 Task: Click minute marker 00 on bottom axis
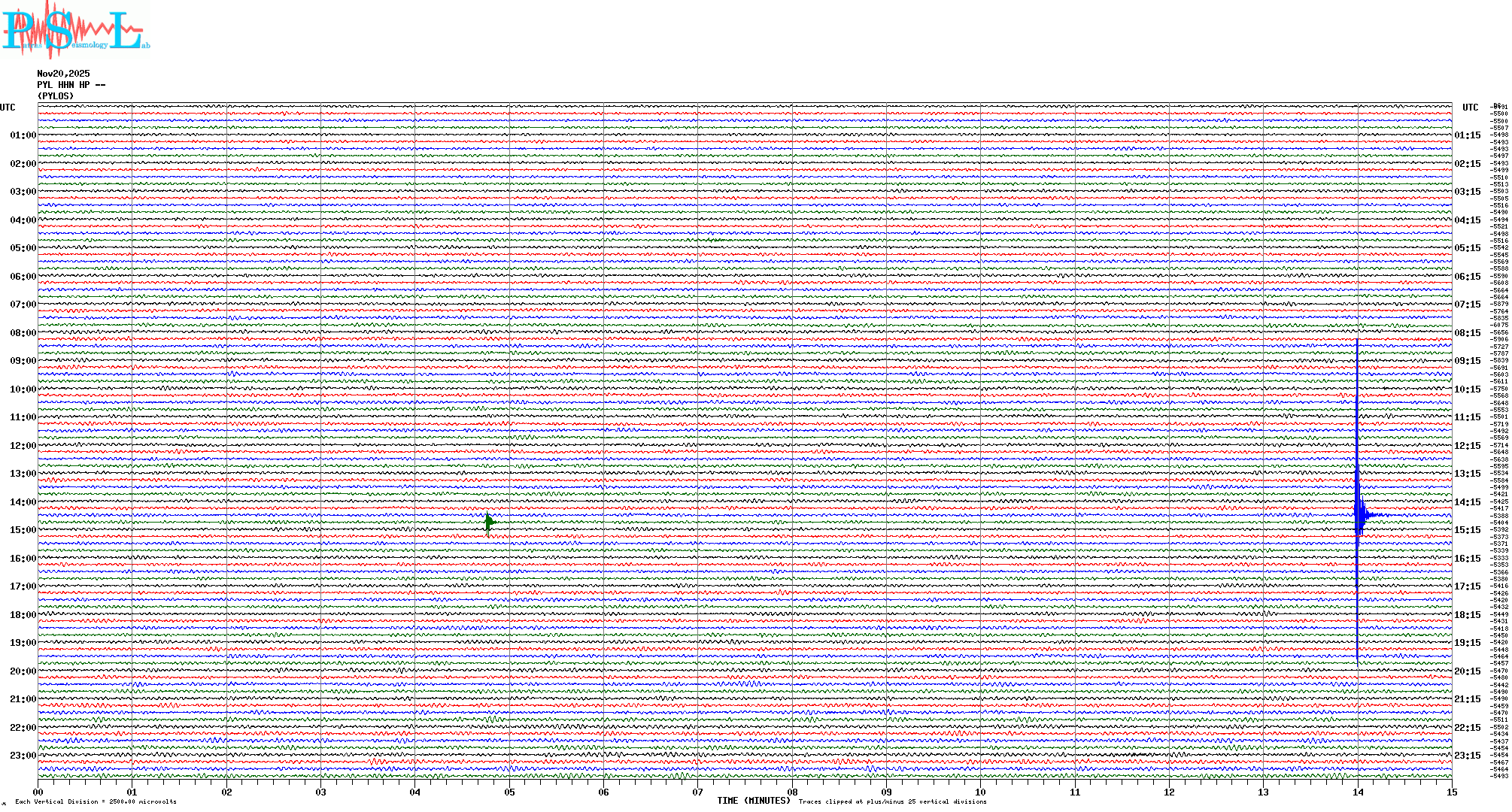click(x=38, y=792)
